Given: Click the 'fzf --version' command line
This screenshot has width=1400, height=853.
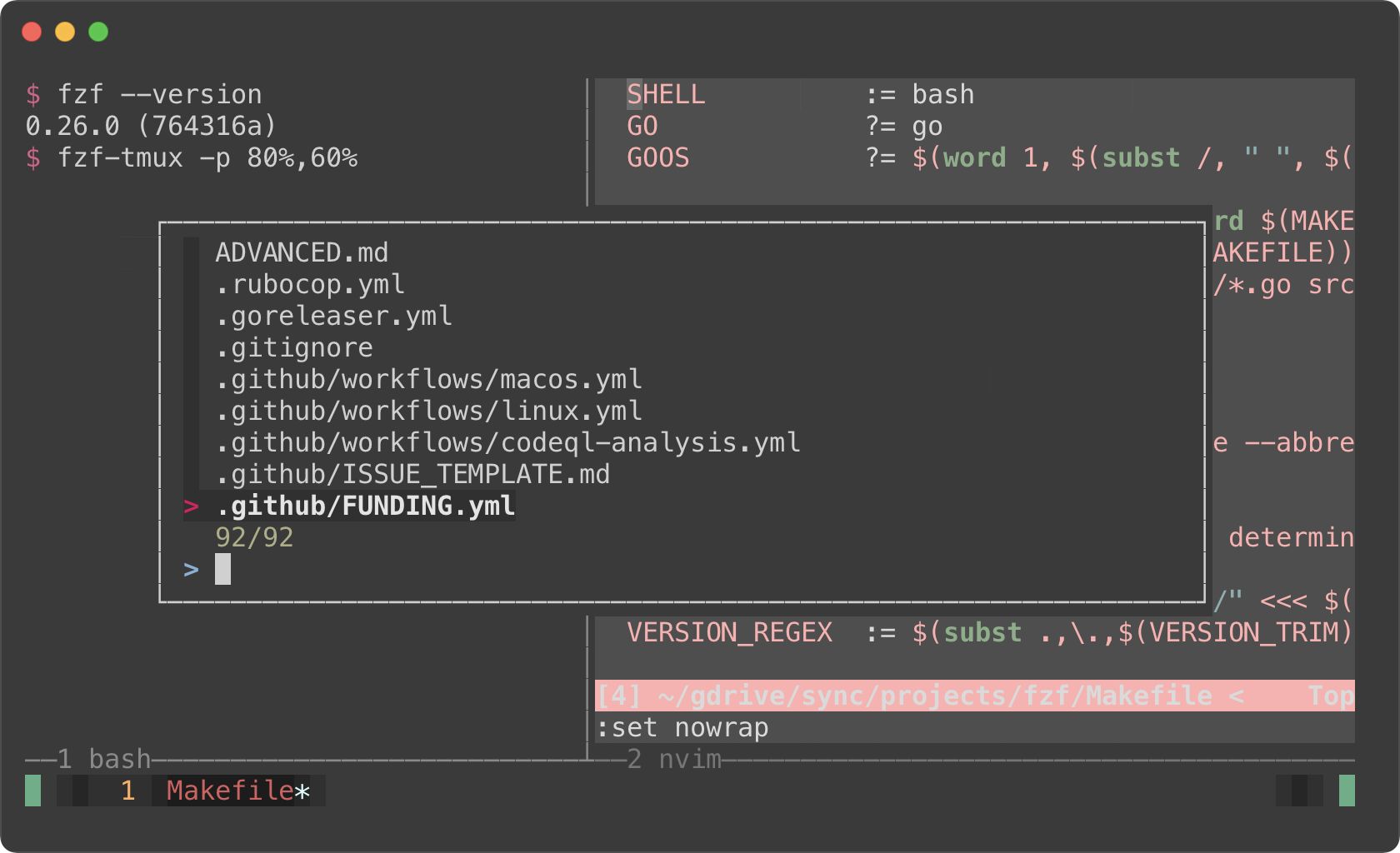Looking at the screenshot, I should [143, 94].
